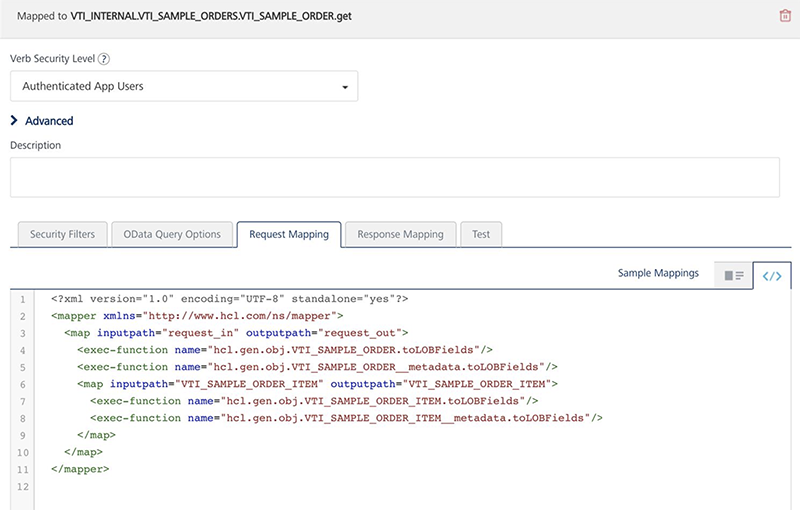Screen dimensions: 800x510
Task: Click the red trash delete icon
Action: pyautogui.click(x=784, y=16)
